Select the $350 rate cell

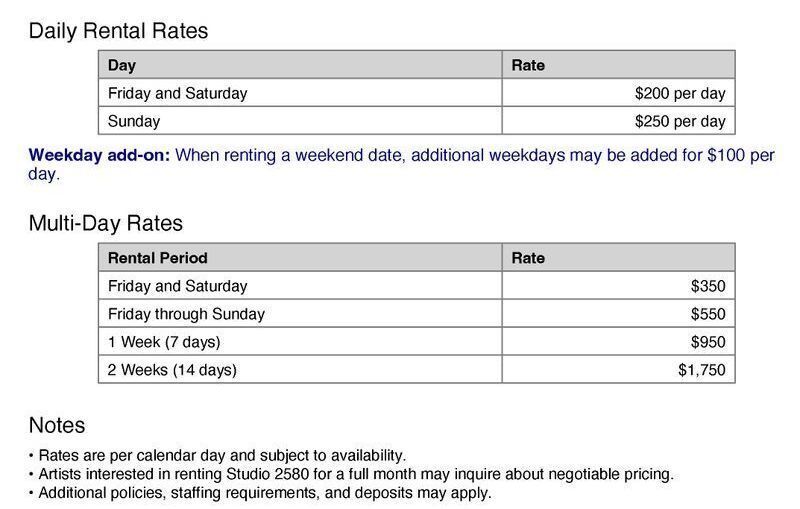tap(708, 286)
